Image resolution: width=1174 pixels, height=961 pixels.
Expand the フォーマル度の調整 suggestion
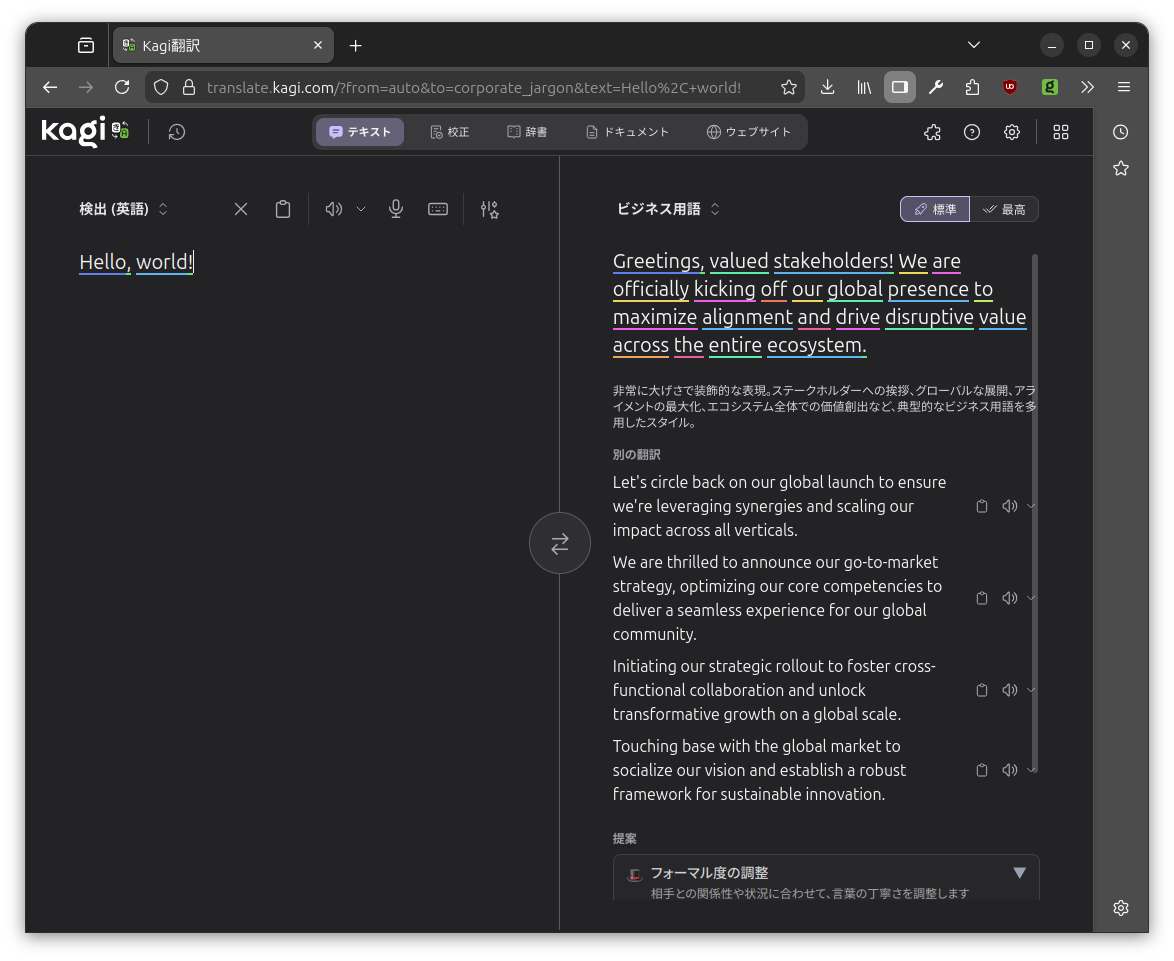tap(1019, 873)
